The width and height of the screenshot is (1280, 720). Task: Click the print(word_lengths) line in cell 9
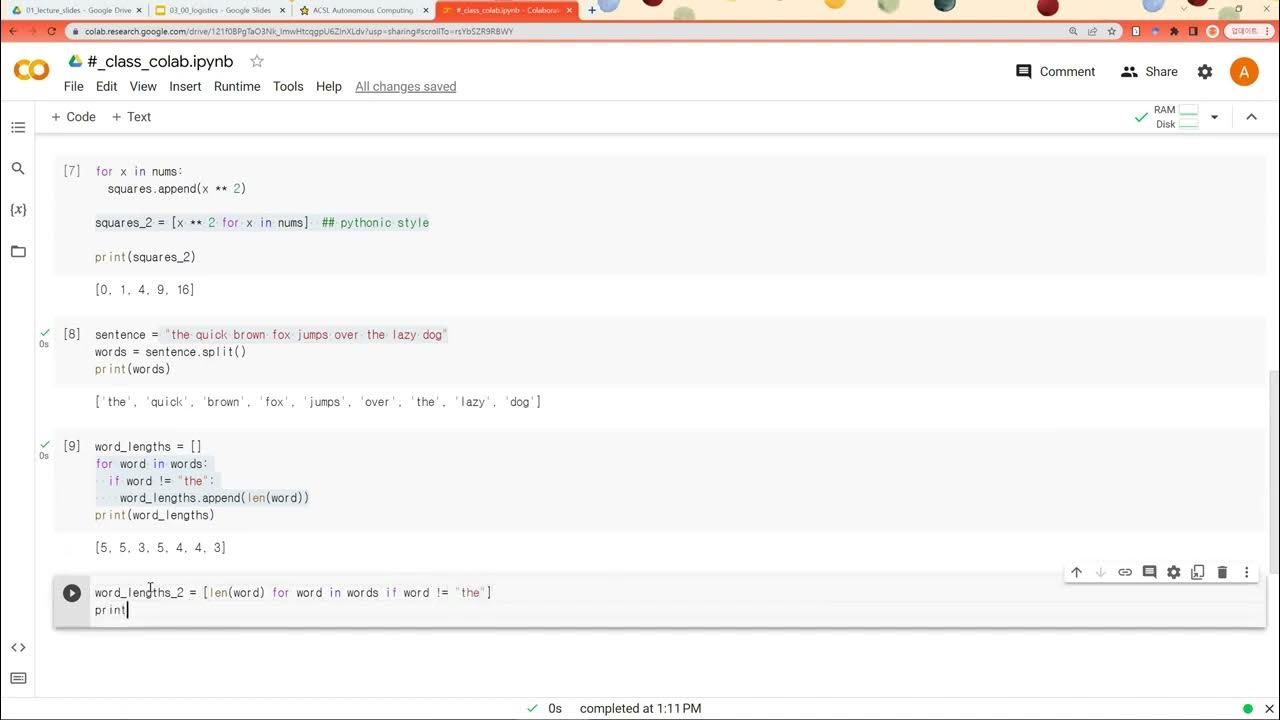point(154,515)
